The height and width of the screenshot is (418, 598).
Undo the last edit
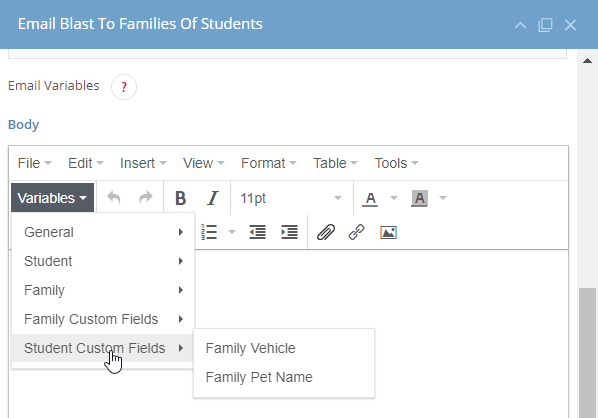point(113,198)
